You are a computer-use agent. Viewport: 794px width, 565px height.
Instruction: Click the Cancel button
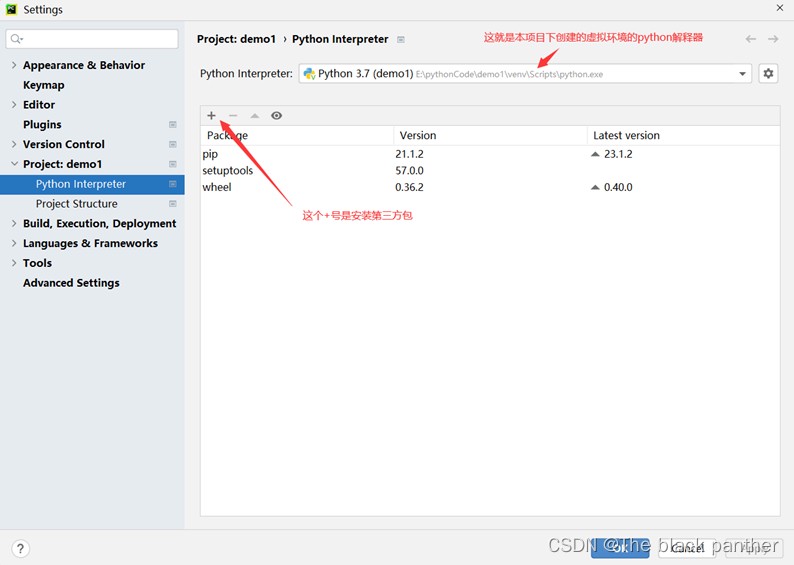click(x=687, y=548)
